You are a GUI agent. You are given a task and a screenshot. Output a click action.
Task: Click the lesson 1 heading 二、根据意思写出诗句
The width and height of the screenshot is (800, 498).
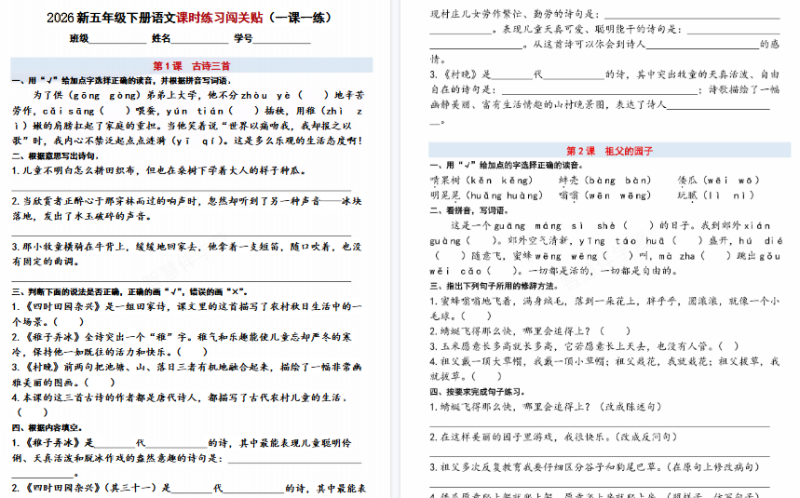pyautogui.click(x=56, y=156)
